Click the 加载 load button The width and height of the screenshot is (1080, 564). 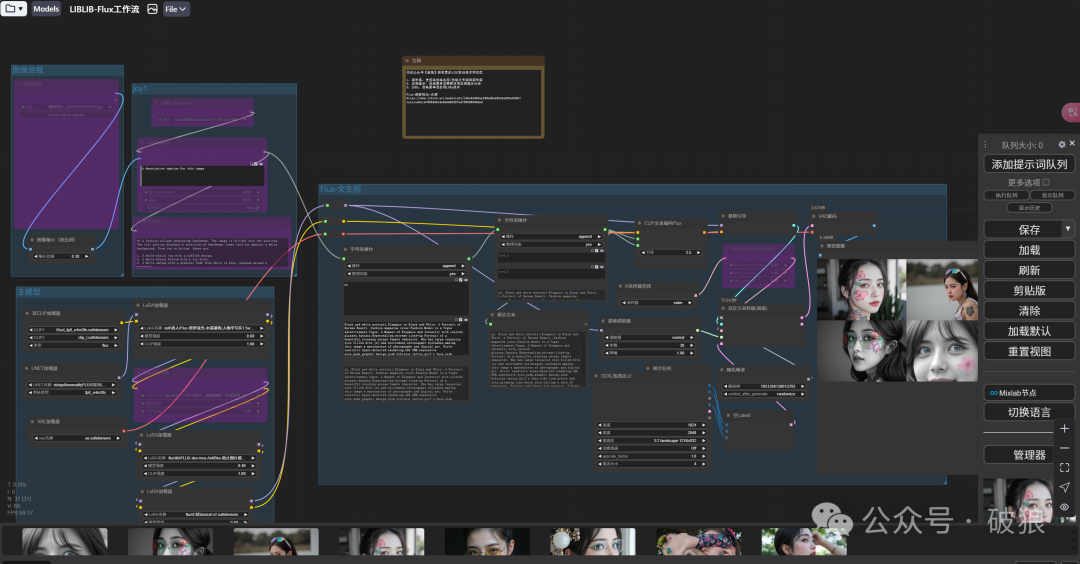(1029, 250)
